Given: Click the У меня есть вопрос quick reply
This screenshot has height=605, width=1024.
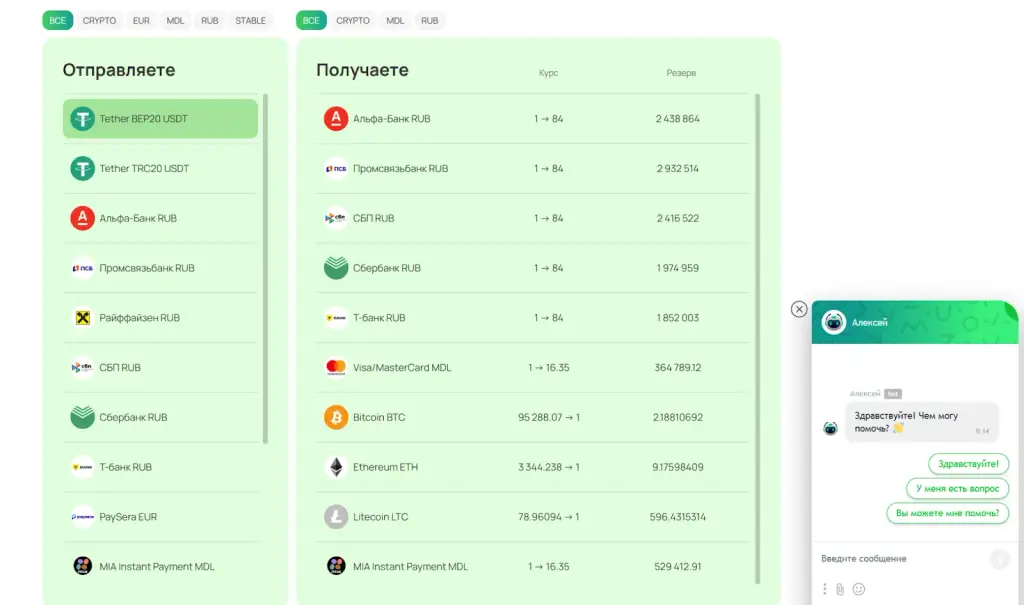Looking at the screenshot, I should (x=957, y=488).
